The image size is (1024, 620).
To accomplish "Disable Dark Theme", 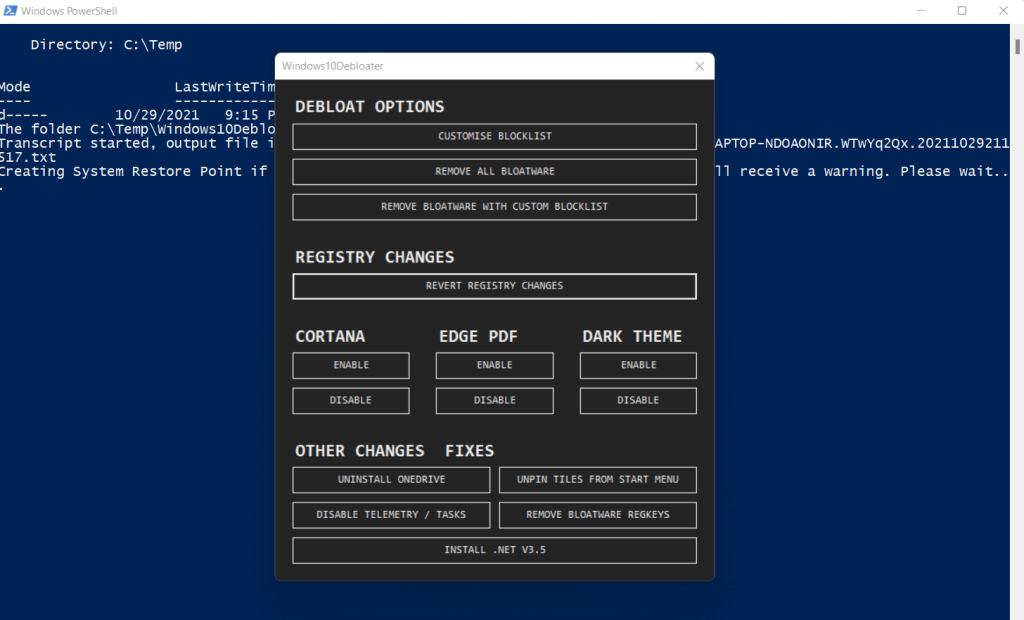I will click(x=638, y=400).
